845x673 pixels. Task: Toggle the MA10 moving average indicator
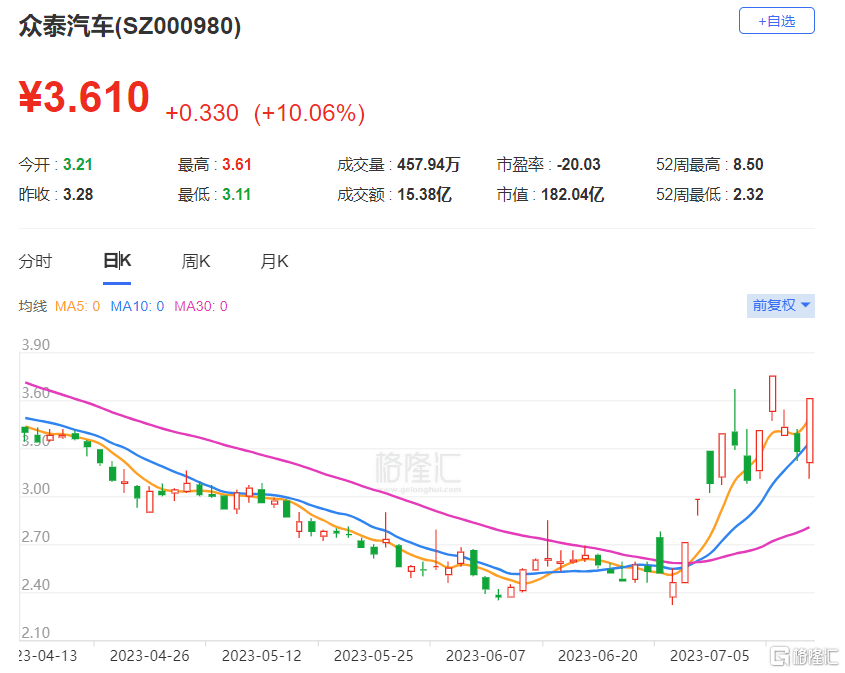(x=137, y=307)
